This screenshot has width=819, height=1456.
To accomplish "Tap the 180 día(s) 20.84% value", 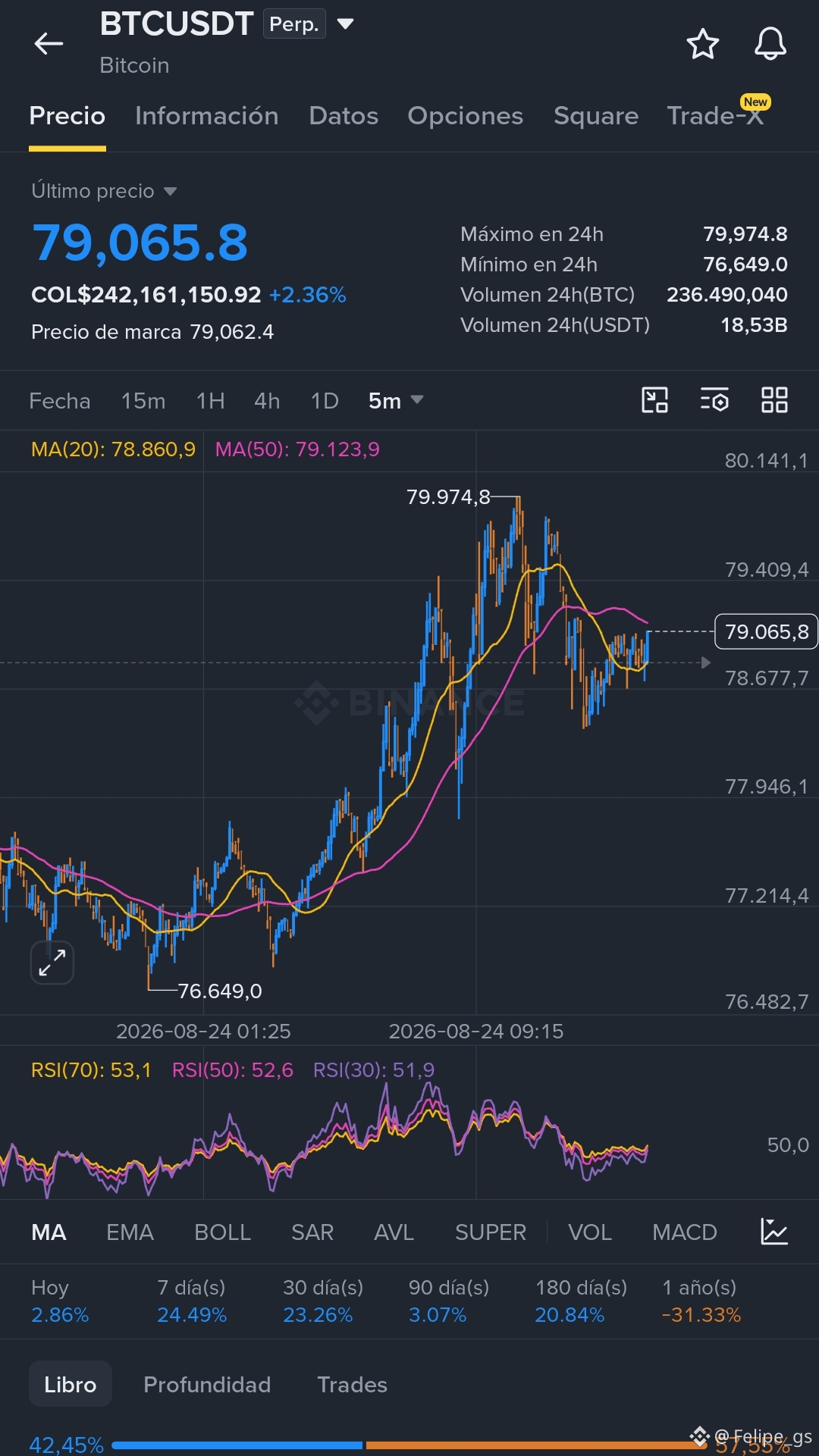I will (x=570, y=1315).
